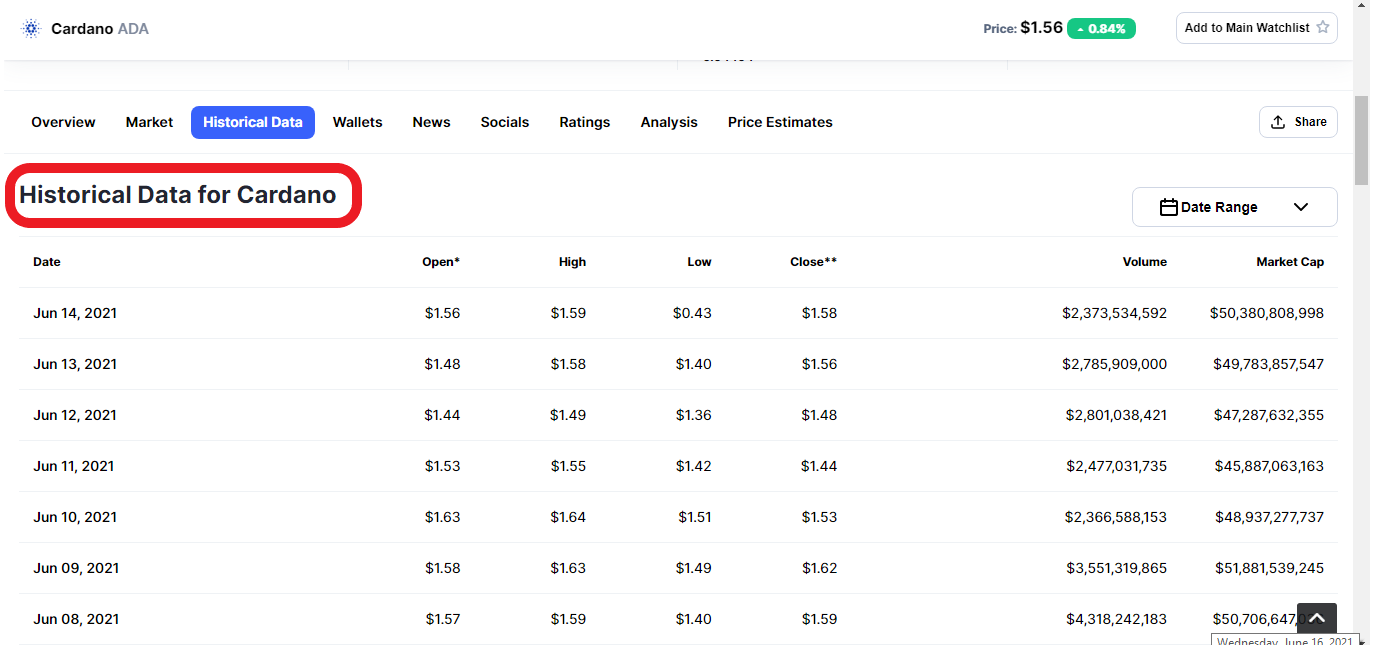The width and height of the screenshot is (1377, 645).
Task: Click the $0.43 low value for Jun 14
Action: click(693, 313)
